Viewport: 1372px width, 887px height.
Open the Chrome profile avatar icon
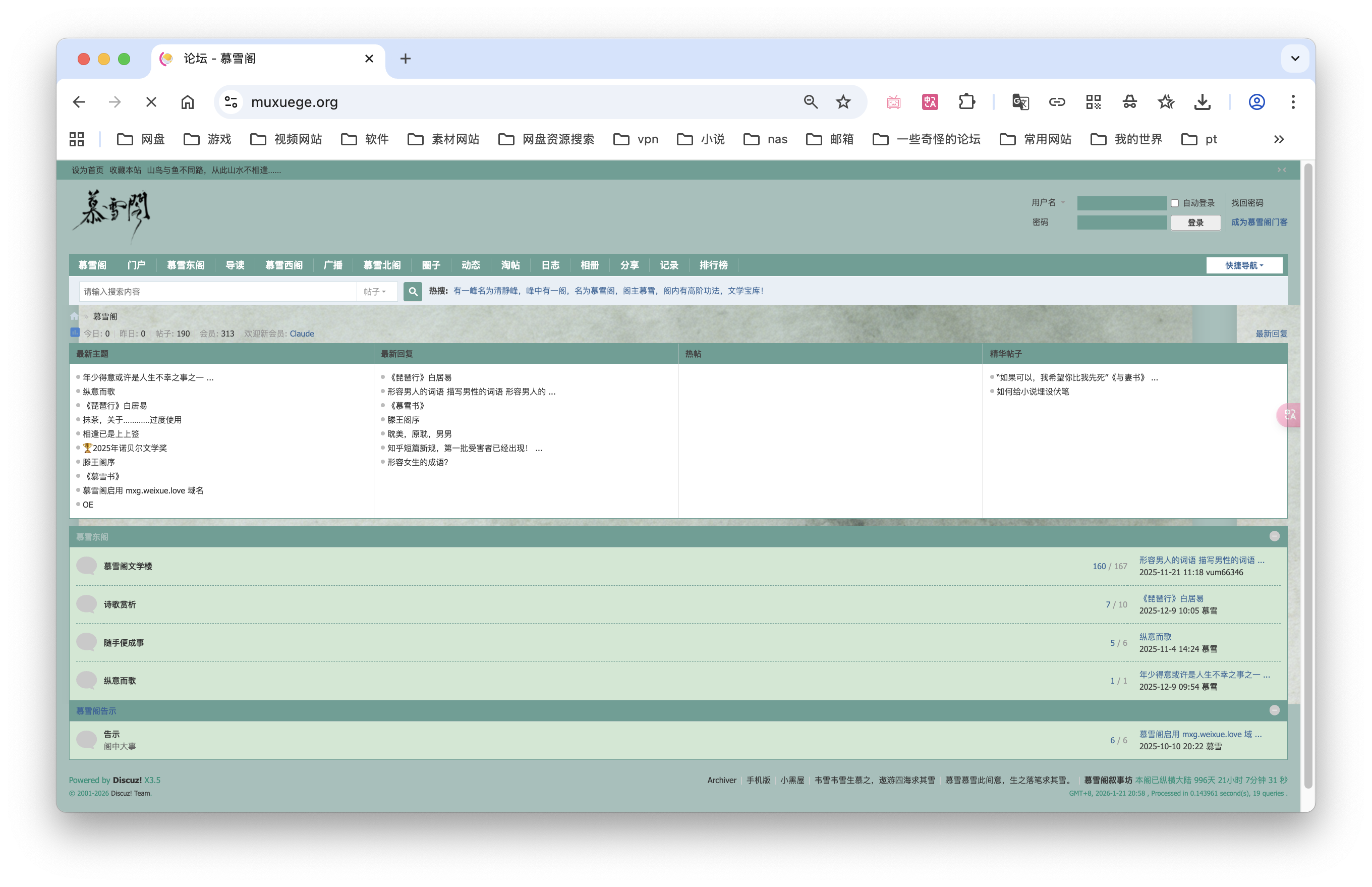pyautogui.click(x=1256, y=102)
